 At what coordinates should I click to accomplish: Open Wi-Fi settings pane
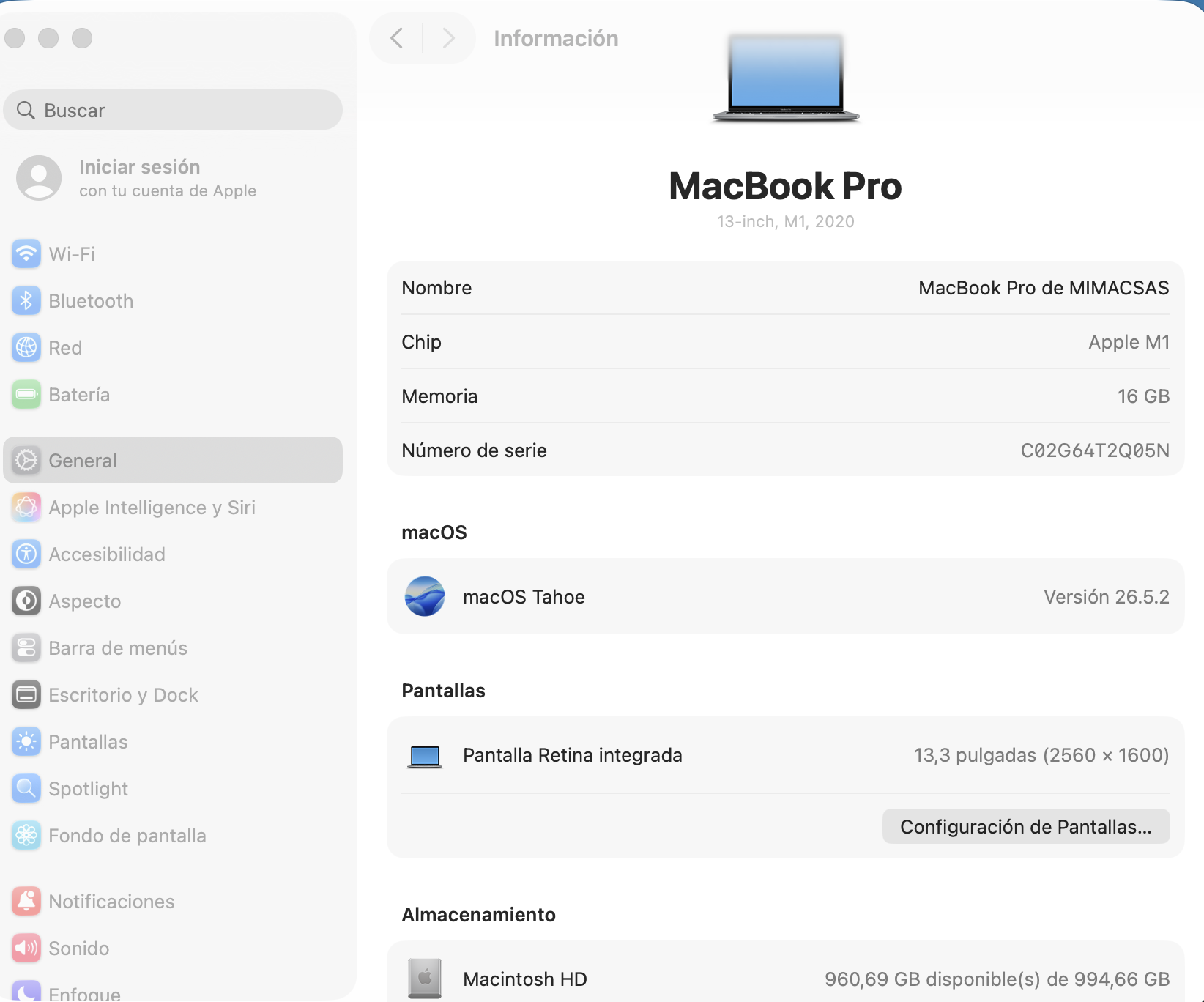pyautogui.click(x=173, y=254)
